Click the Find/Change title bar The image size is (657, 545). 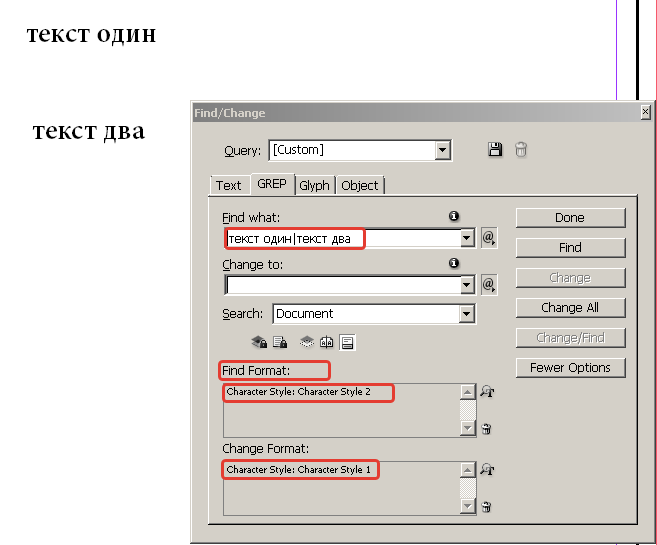pyautogui.click(x=417, y=113)
